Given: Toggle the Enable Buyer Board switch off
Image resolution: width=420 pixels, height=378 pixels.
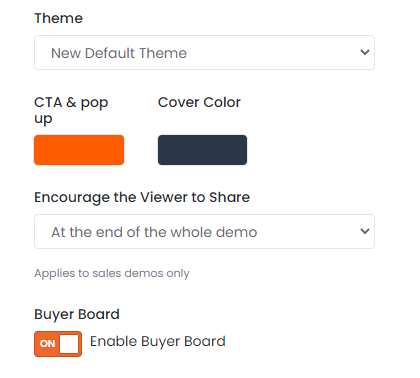Looking at the screenshot, I should [x=58, y=344].
